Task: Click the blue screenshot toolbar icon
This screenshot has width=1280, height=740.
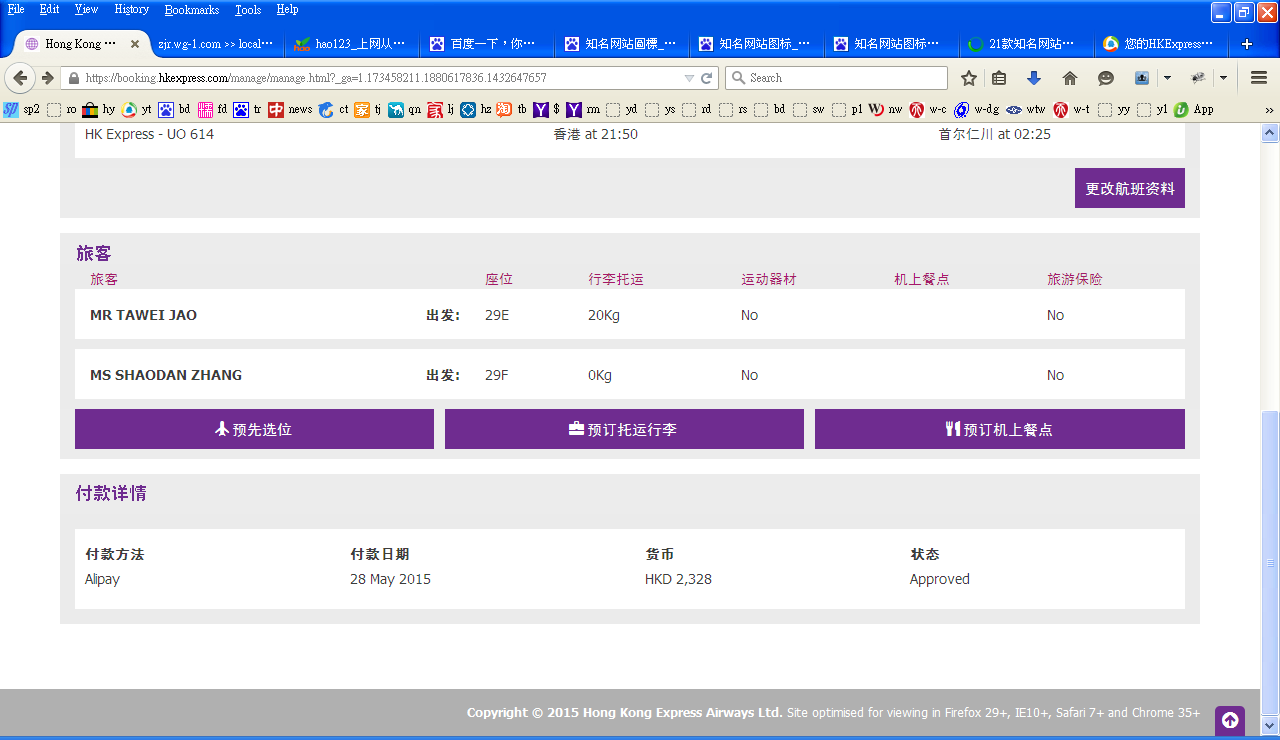Action: click(1142, 78)
